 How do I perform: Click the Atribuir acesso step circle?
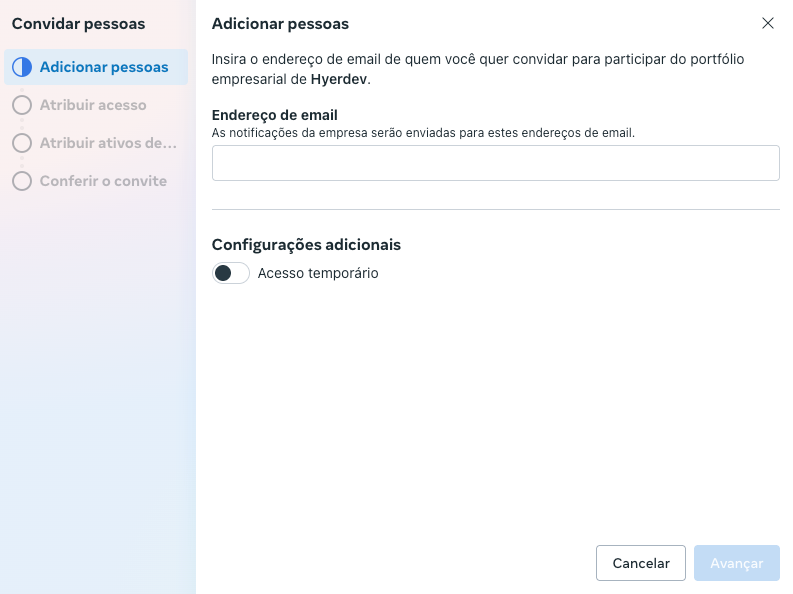[22, 105]
